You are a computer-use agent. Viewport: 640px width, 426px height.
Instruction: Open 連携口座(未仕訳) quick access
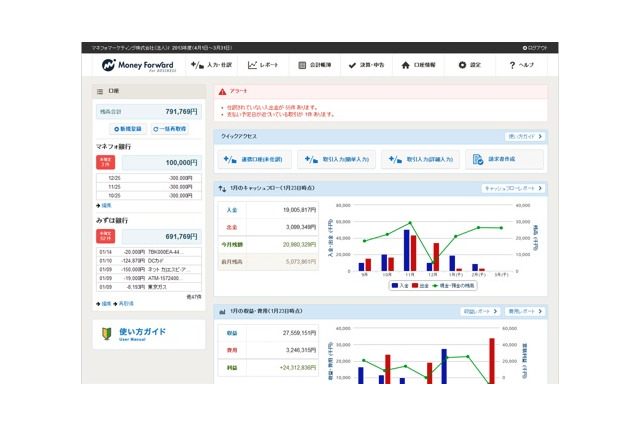pyautogui.click(x=255, y=159)
